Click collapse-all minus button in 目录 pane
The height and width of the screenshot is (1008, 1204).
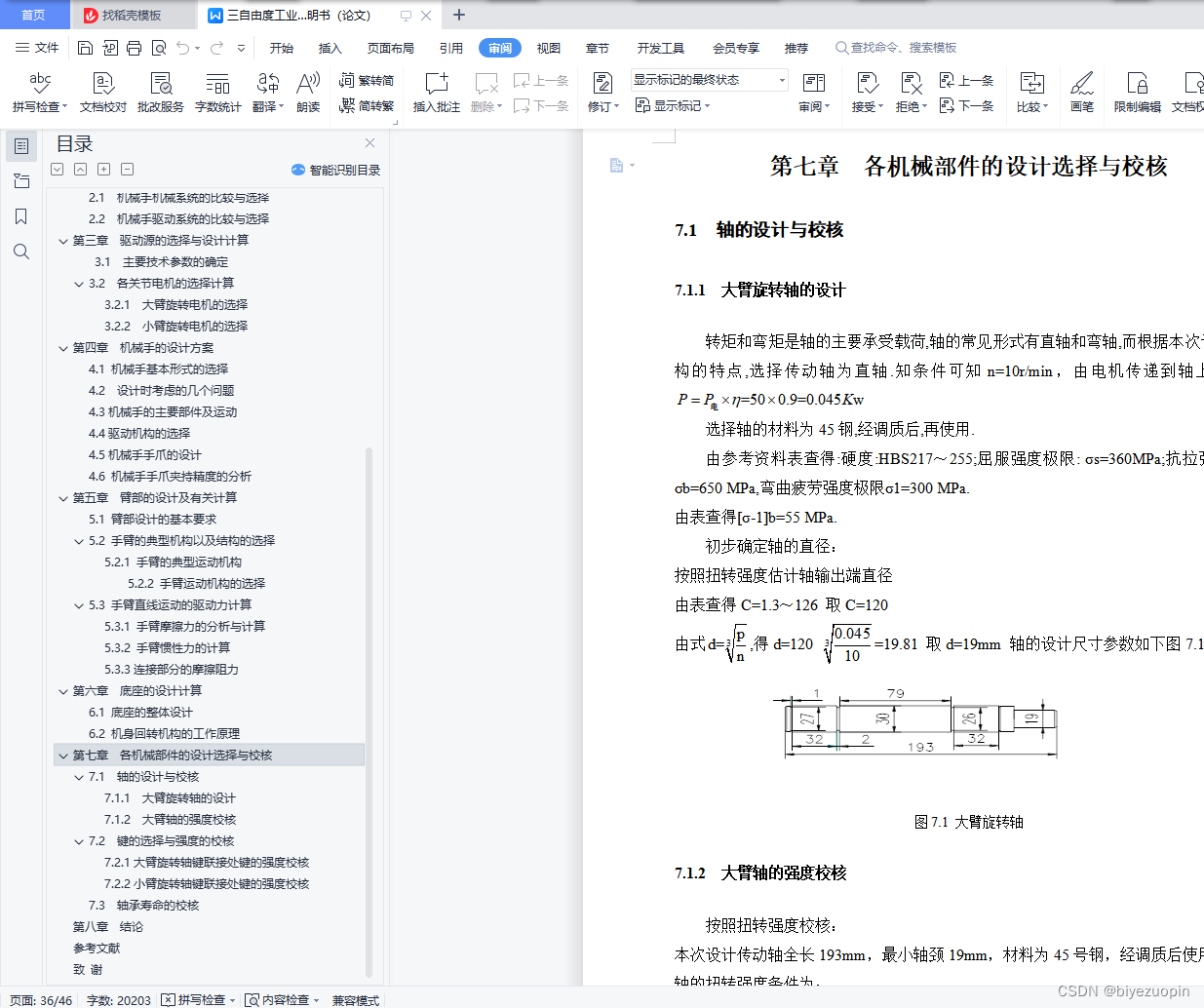click(x=128, y=169)
